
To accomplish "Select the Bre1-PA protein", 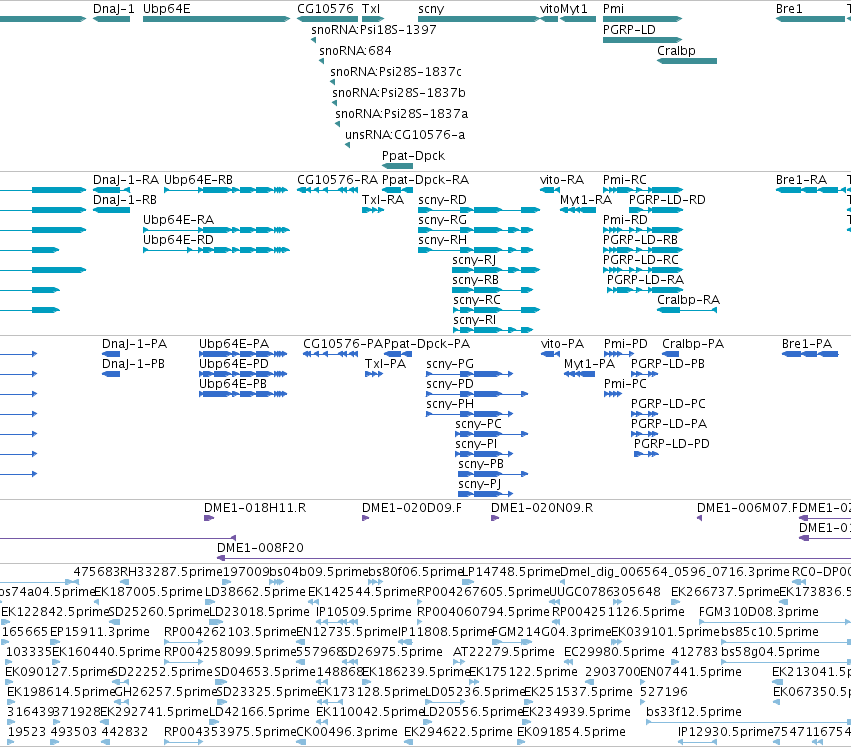I will (810, 354).
